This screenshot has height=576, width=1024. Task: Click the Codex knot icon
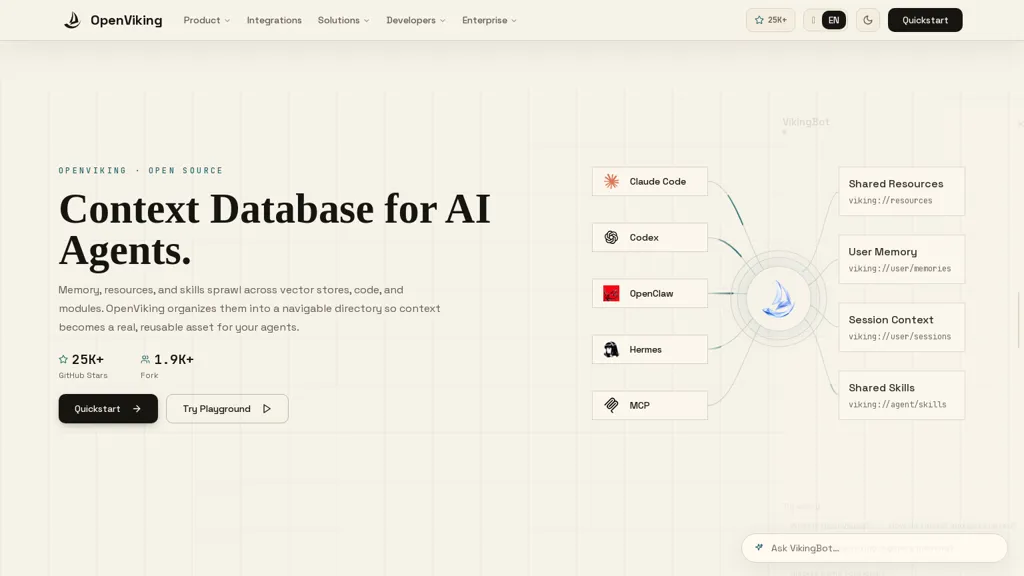tap(611, 238)
